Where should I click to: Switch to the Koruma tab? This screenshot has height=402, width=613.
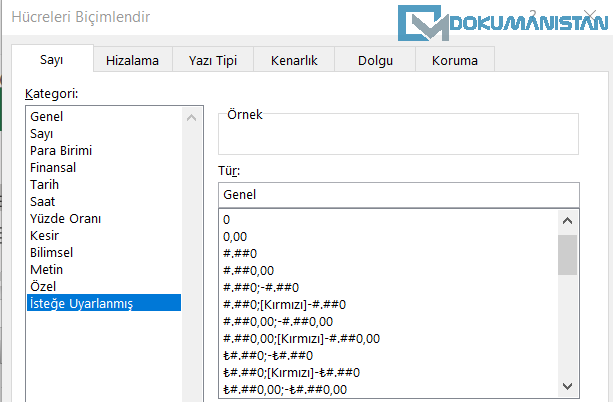tap(455, 60)
